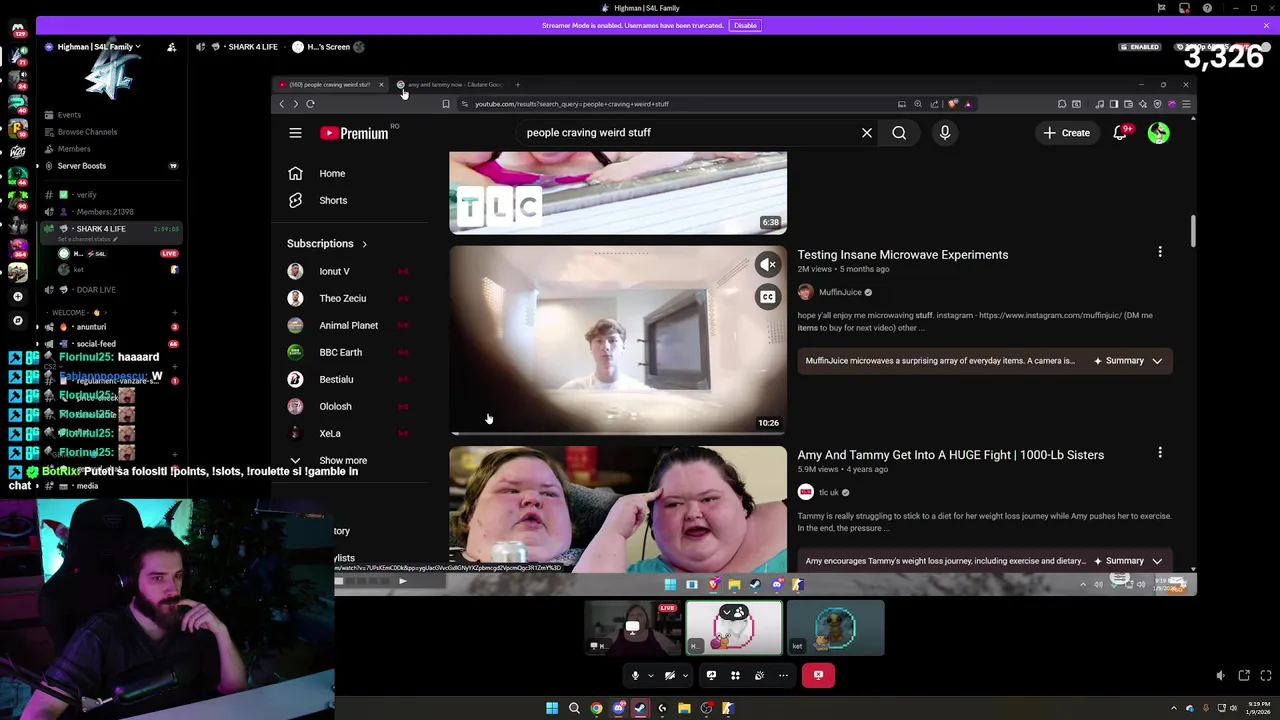Open Discord server discovery compass

pos(18,321)
